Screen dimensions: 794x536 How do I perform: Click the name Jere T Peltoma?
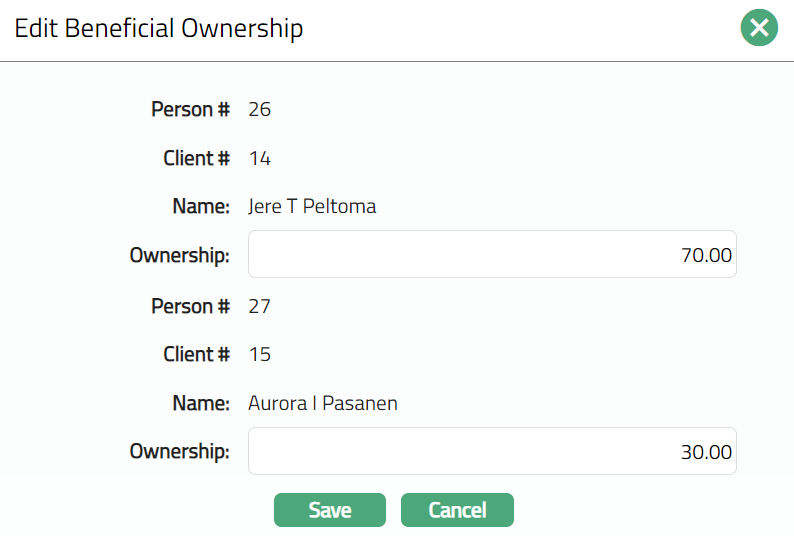[312, 207]
